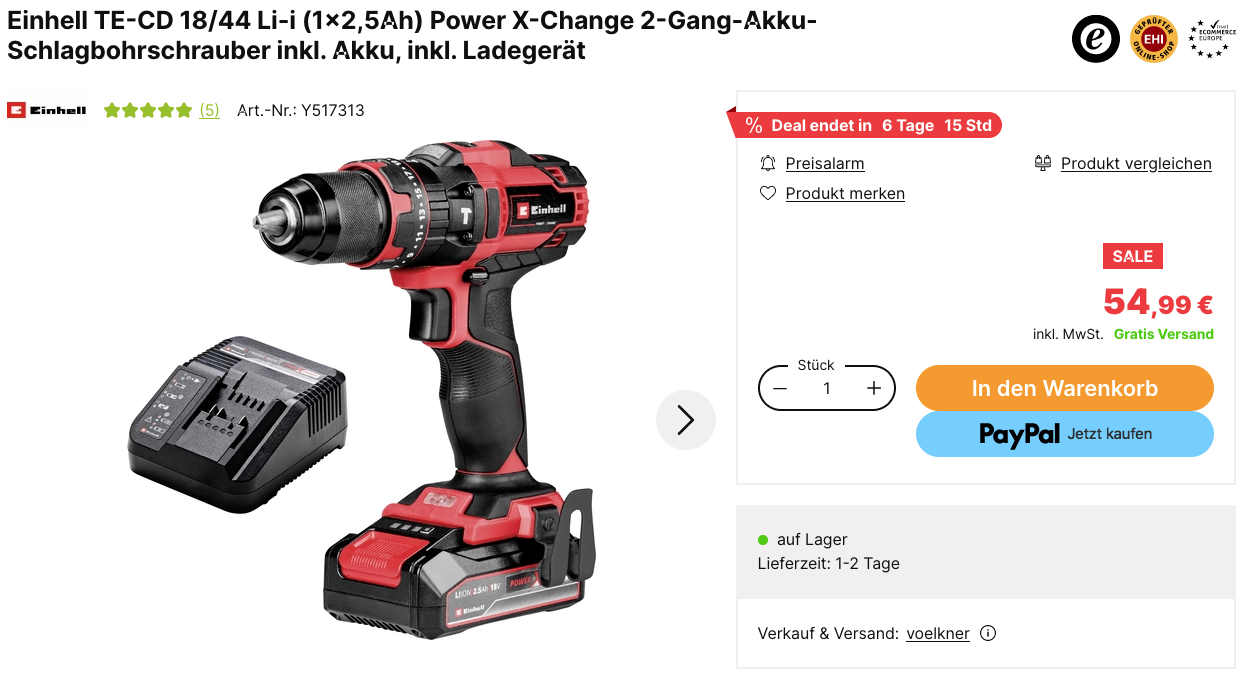Open the voelkner seller link
This screenshot has width=1244, height=681.
pos(938,633)
